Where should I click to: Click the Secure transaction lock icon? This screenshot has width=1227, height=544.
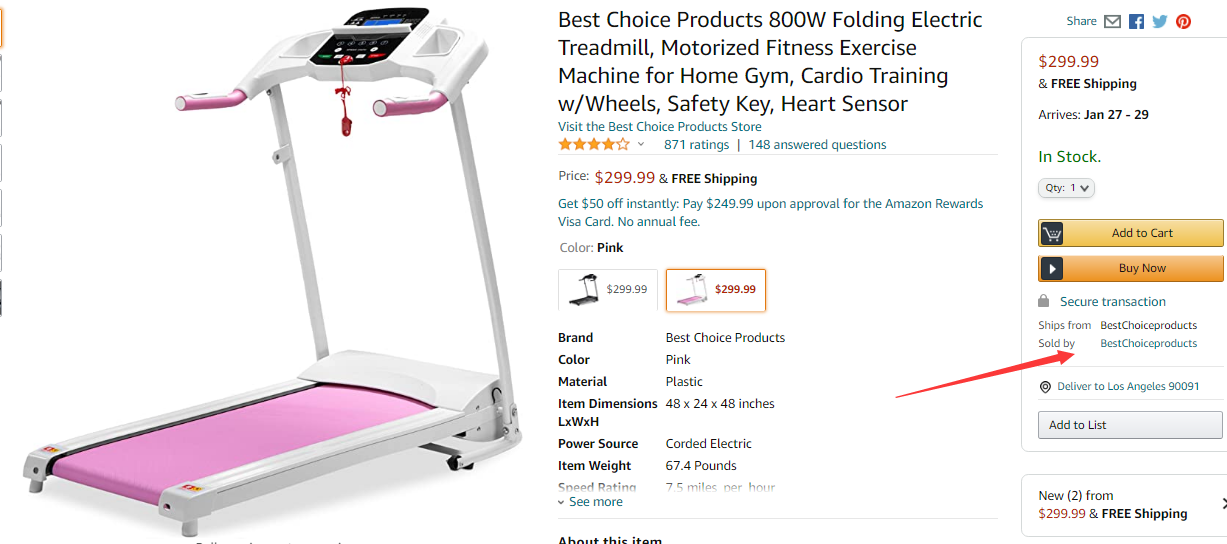(x=1044, y=301)
